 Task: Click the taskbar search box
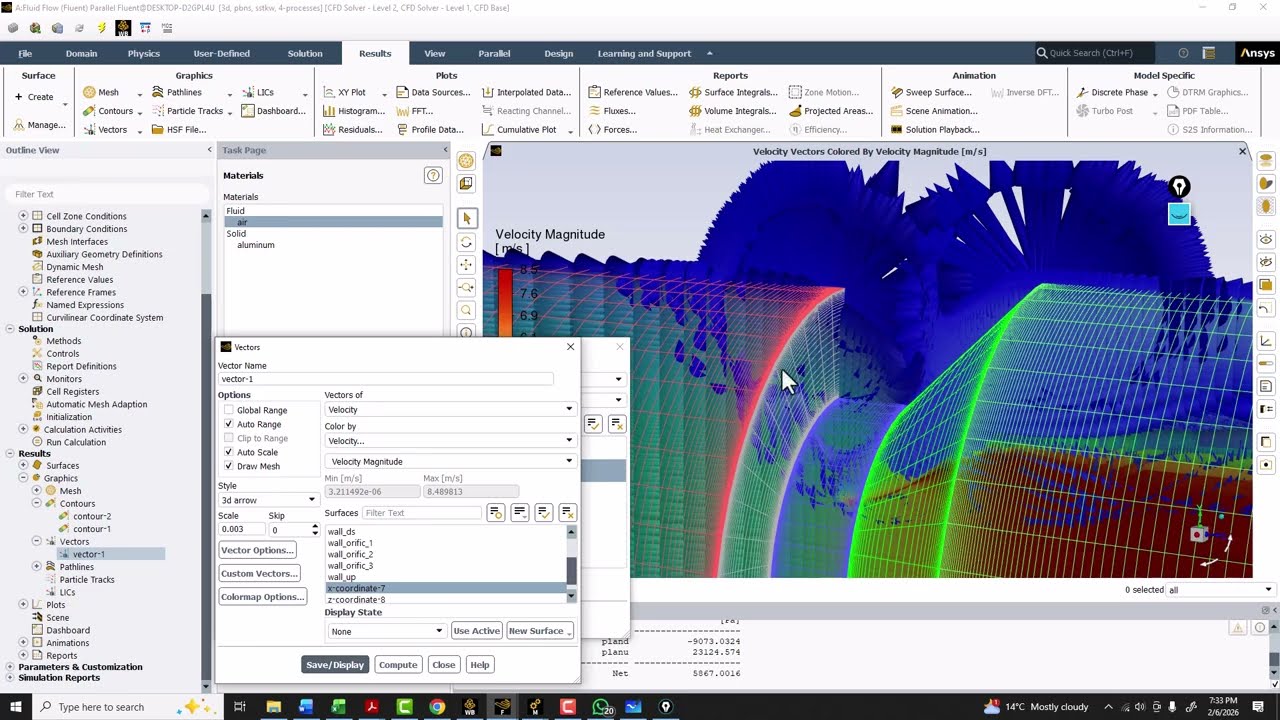[x=125, y=707]
